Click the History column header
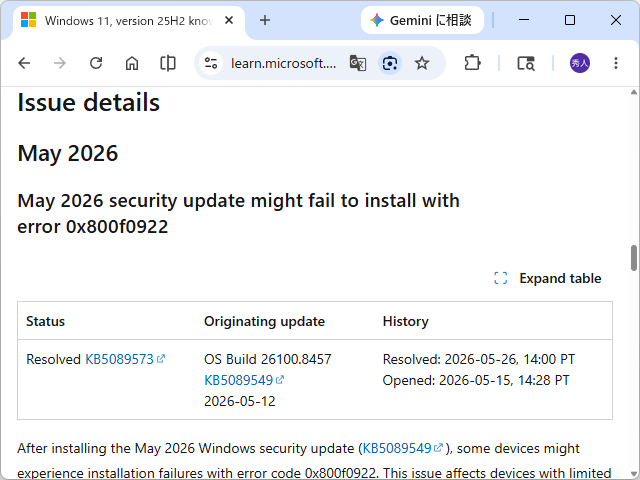 [x=406, y=321]
